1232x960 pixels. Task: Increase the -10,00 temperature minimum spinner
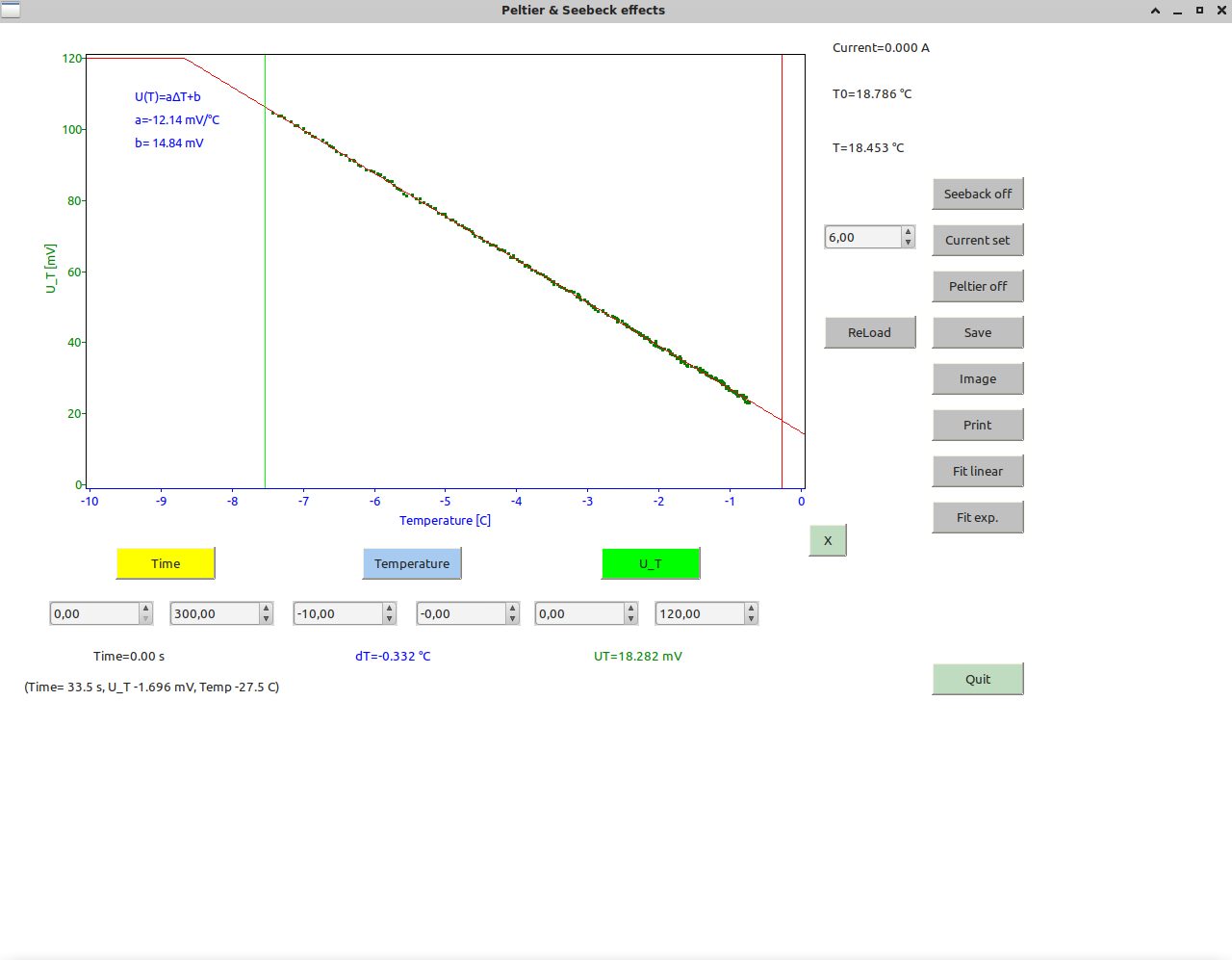pyautogui.click(x=389, y=609)
